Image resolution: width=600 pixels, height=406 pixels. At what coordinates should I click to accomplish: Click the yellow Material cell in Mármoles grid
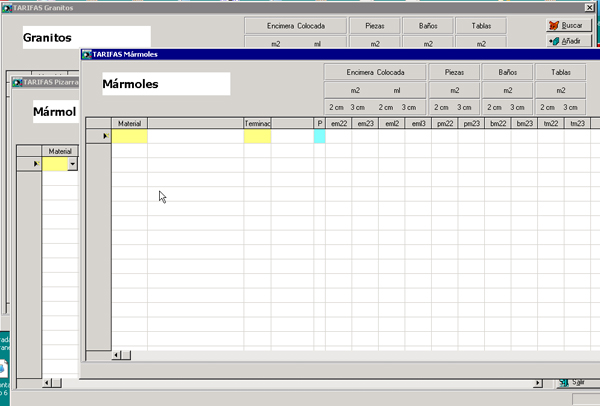pyautogui.click(x=129, y=136)
